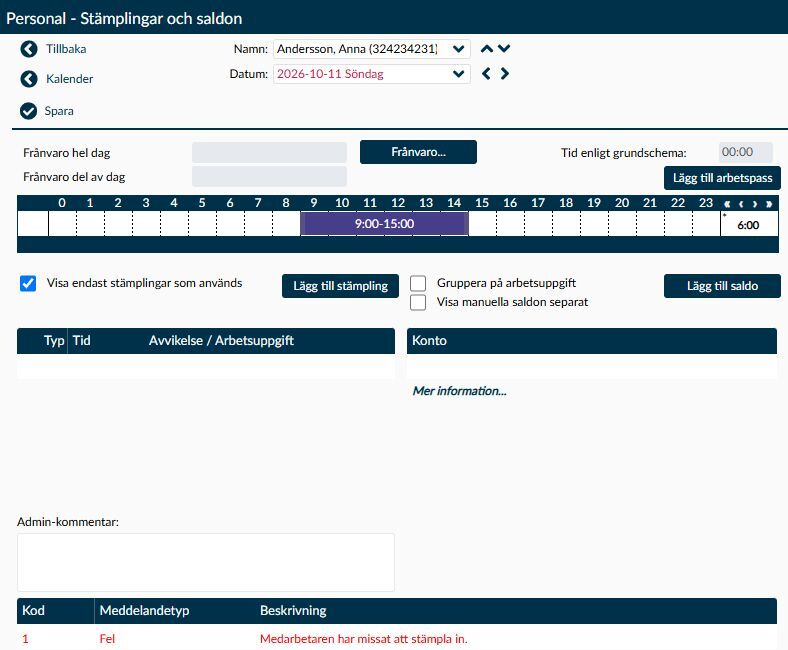Click the Kalender arrow icon
The height and width of the screenshot is (650, 788).
point(29,79)
